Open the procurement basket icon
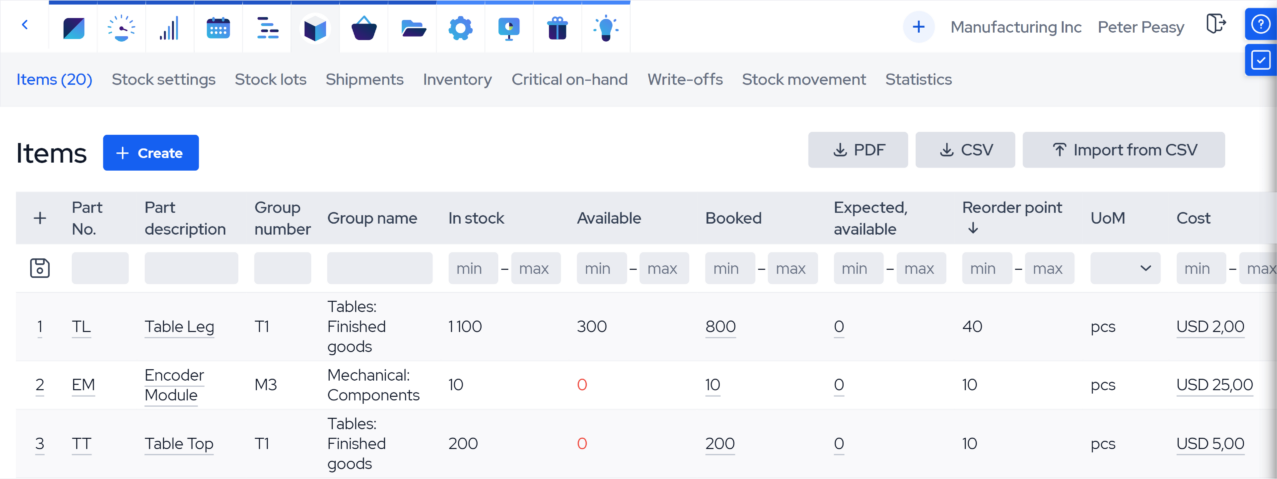The width and height of the screenshot is (1277, 479). pos(364,29)
